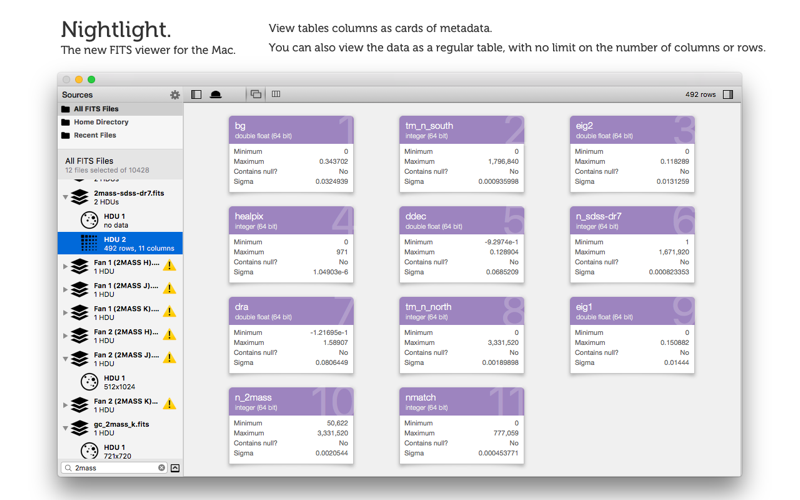
Task: Select the dra column card header
Action: (x=291, y=311)
